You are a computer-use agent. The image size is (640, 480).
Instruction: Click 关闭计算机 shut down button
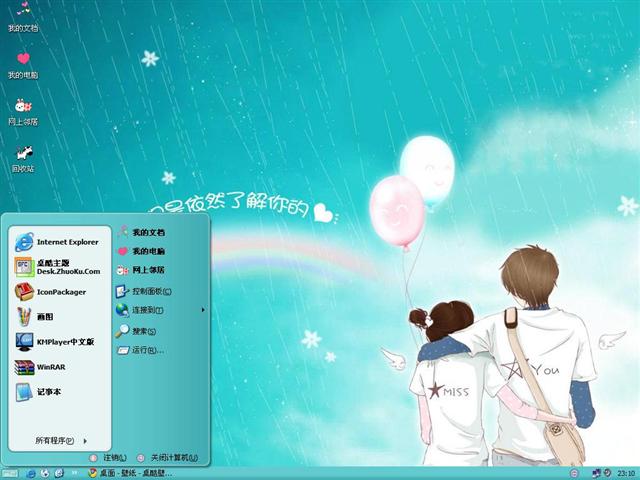point(168,458)
